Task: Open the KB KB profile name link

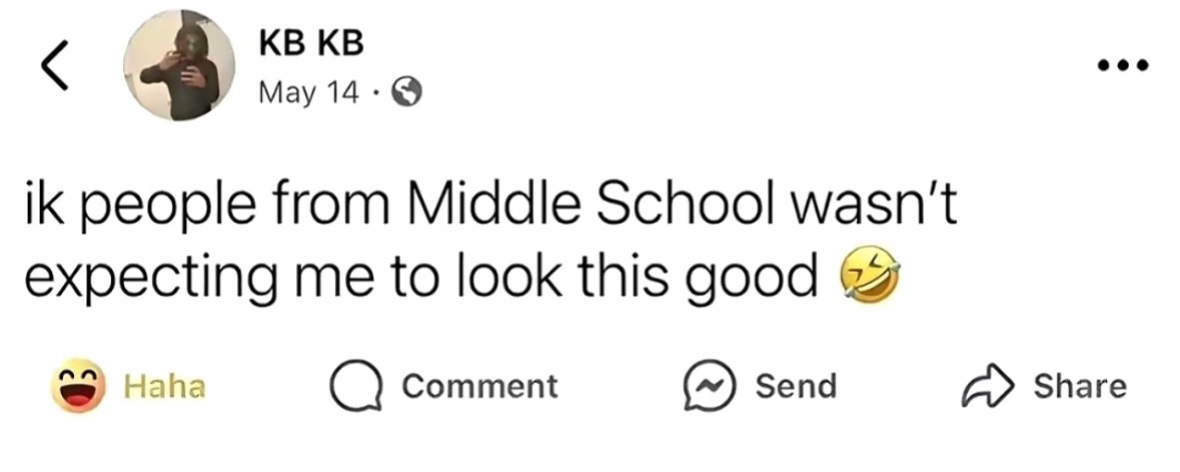Action: [311, 44]
